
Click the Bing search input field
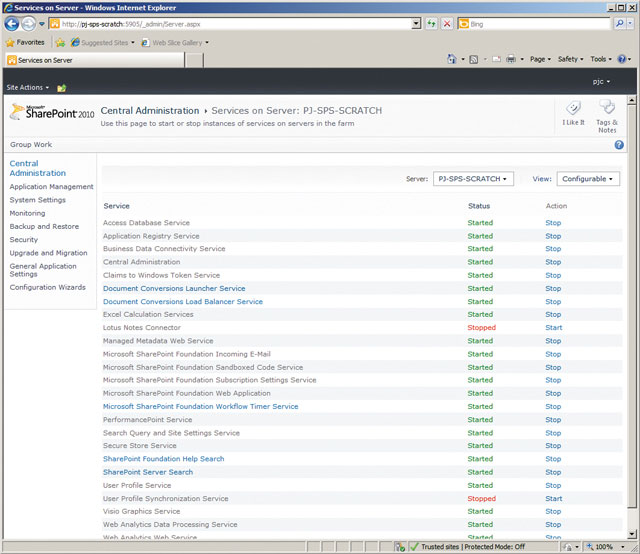[539, 24]
